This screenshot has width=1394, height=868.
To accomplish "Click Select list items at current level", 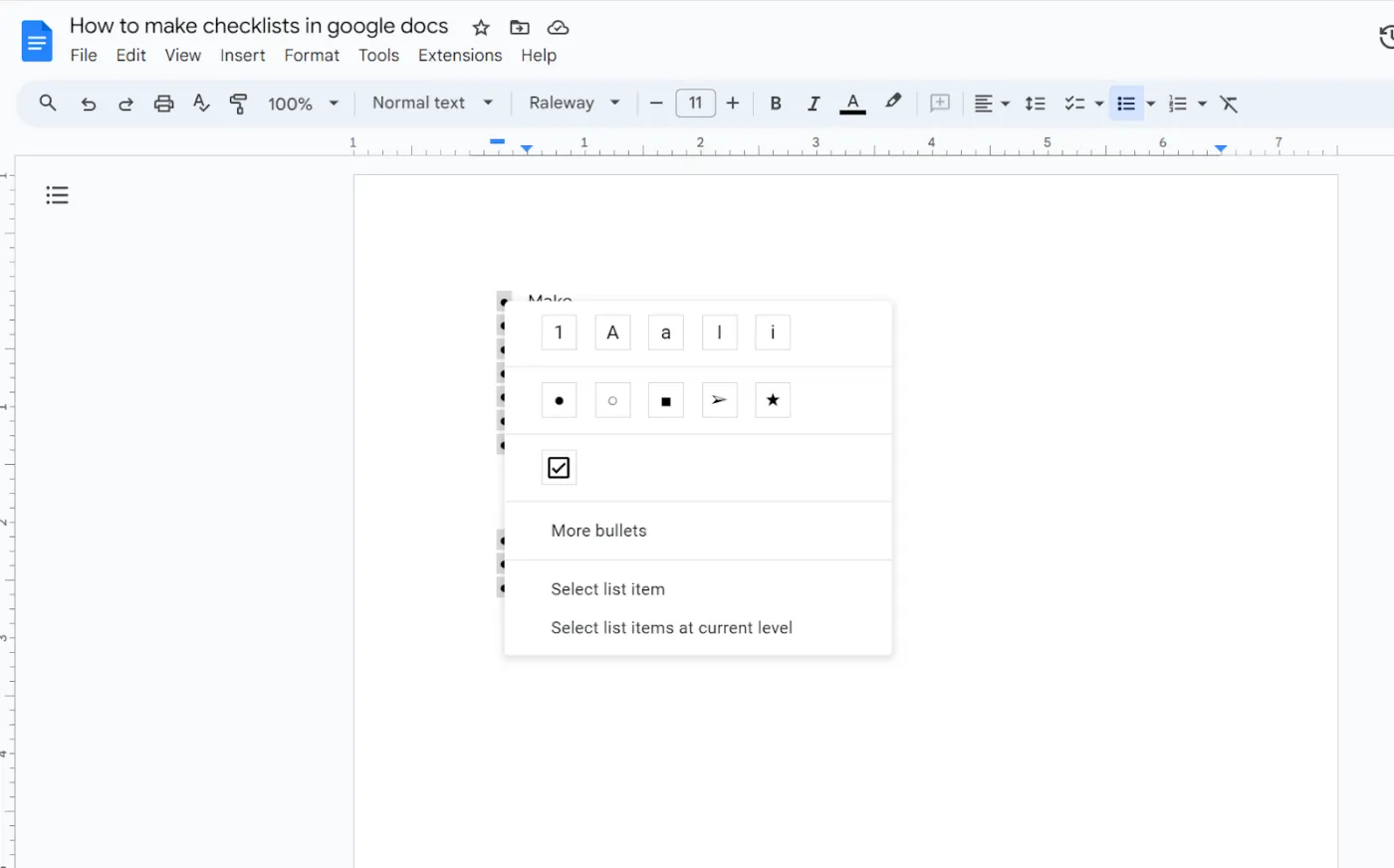I will pyautogui.click(x=671, y=627).
